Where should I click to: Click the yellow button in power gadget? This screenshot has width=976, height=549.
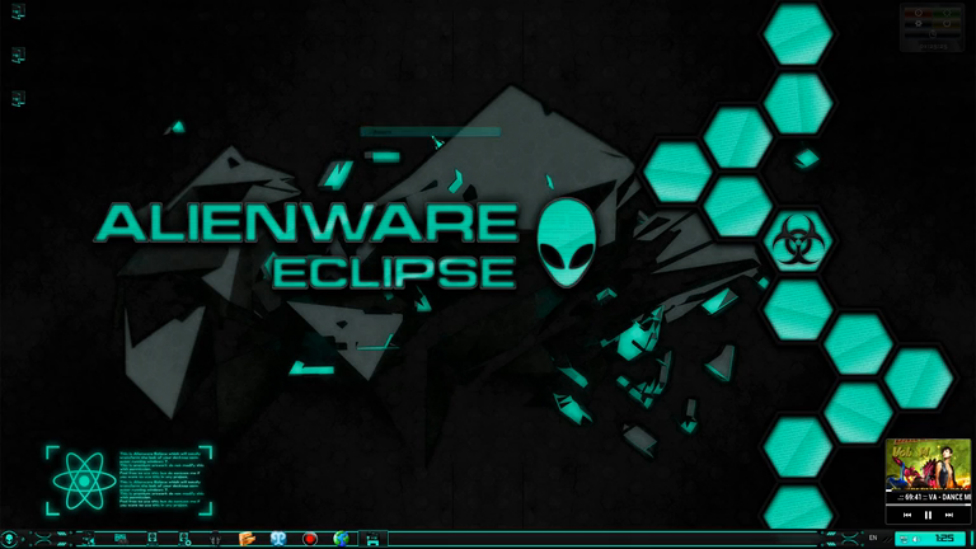click(947, 23)
